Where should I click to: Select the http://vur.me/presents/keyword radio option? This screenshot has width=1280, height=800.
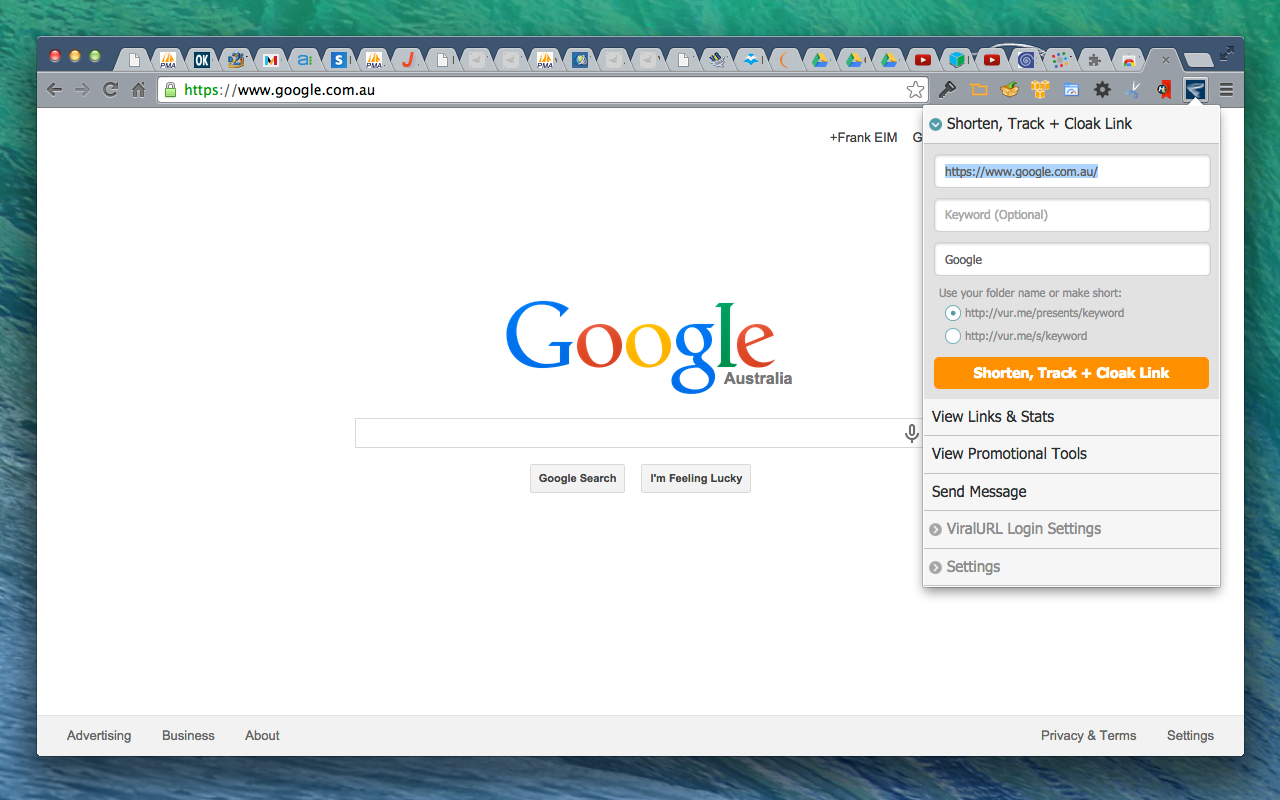coord(952,312)
